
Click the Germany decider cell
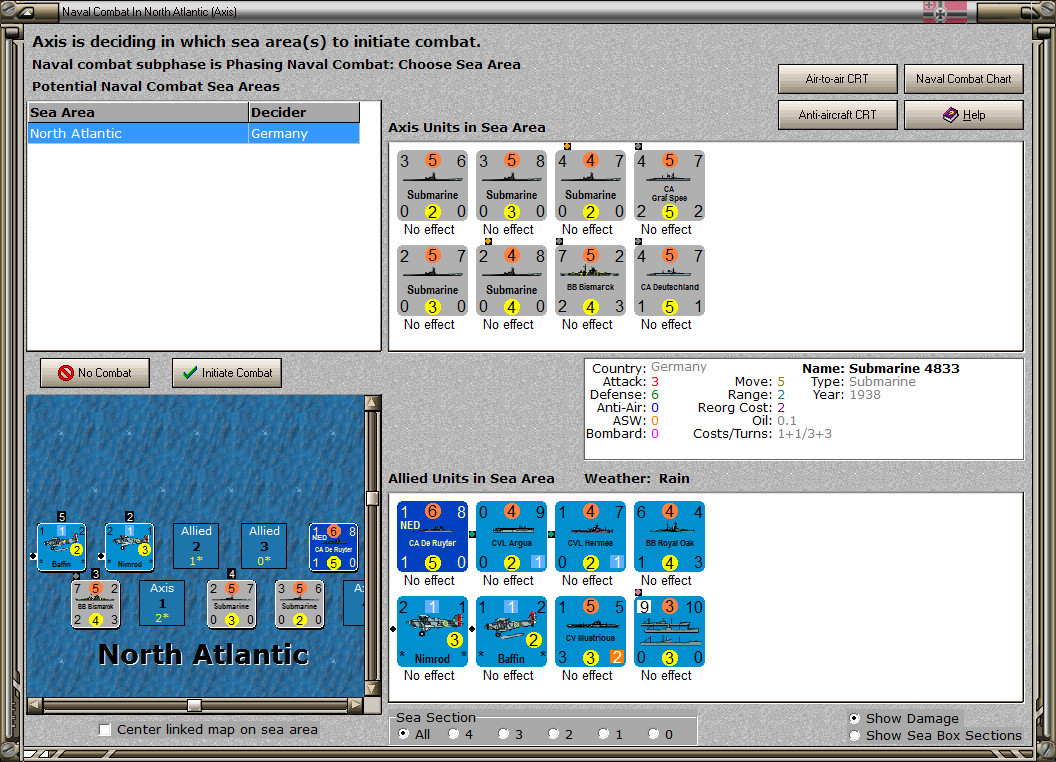pos(304,133)
